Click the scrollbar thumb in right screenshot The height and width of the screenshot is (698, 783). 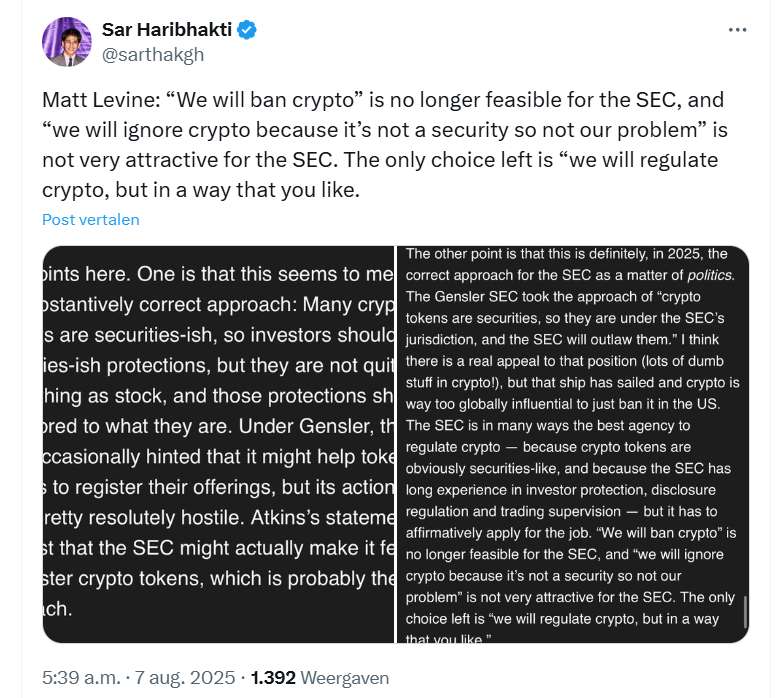(745, 610)
